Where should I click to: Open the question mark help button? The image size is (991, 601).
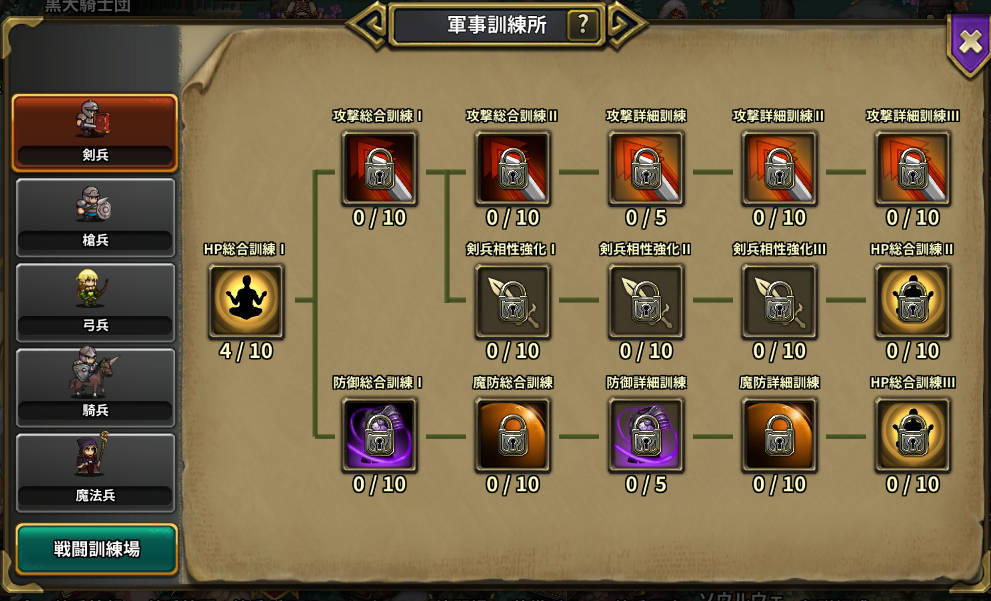click(583, 25)
